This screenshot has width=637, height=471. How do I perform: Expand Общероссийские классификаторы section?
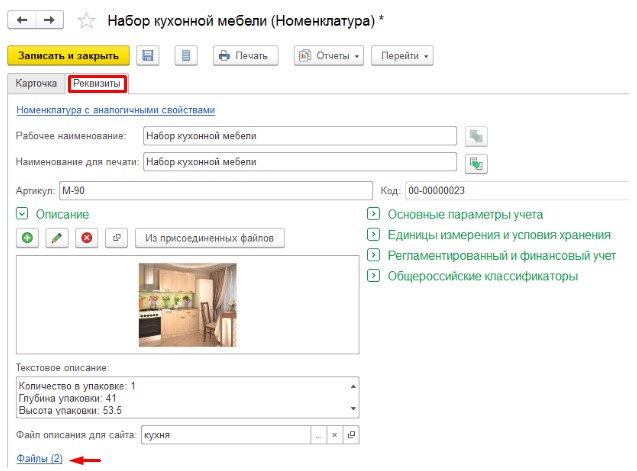[373, 276]
